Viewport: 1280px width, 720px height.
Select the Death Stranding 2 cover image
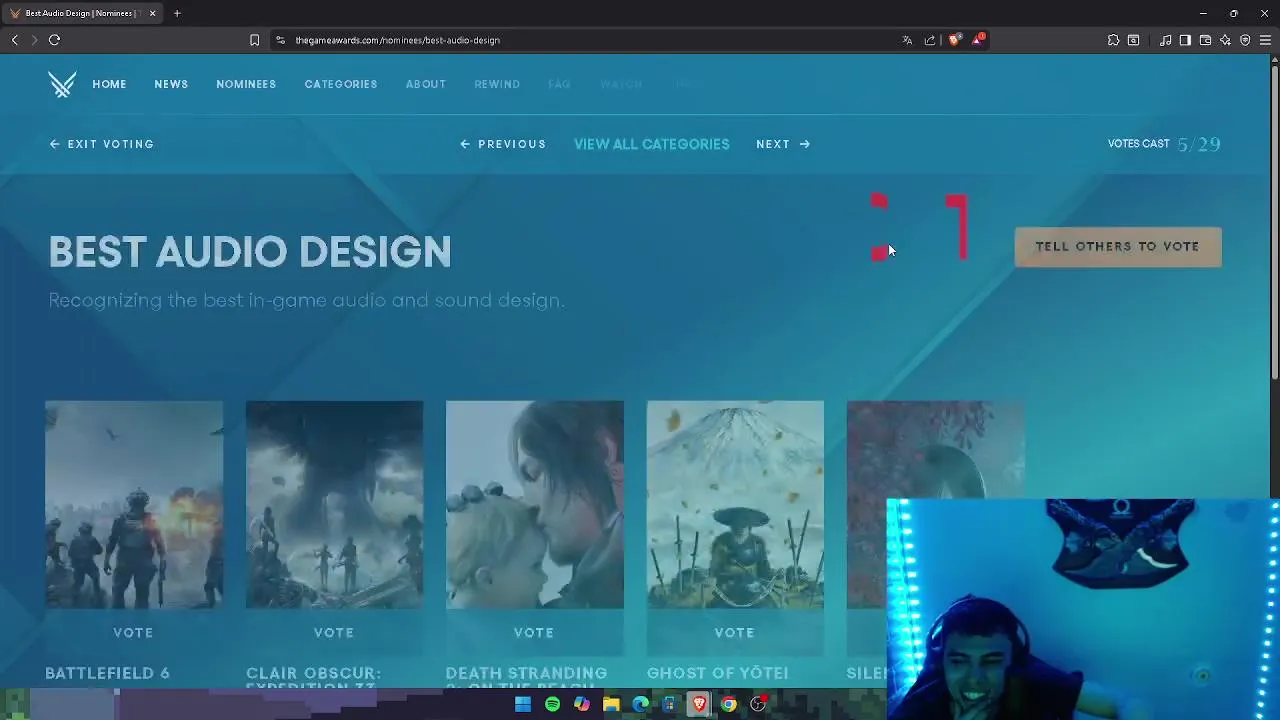[535, 505]
